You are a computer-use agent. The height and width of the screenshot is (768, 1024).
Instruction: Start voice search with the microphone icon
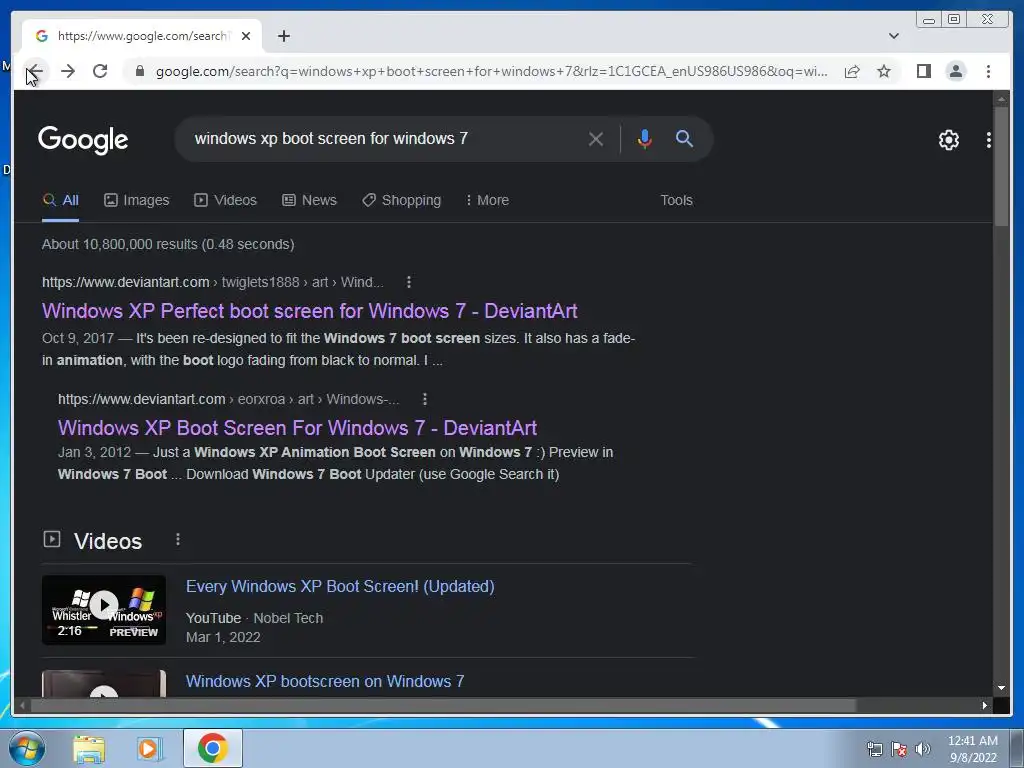pos(644,138)
